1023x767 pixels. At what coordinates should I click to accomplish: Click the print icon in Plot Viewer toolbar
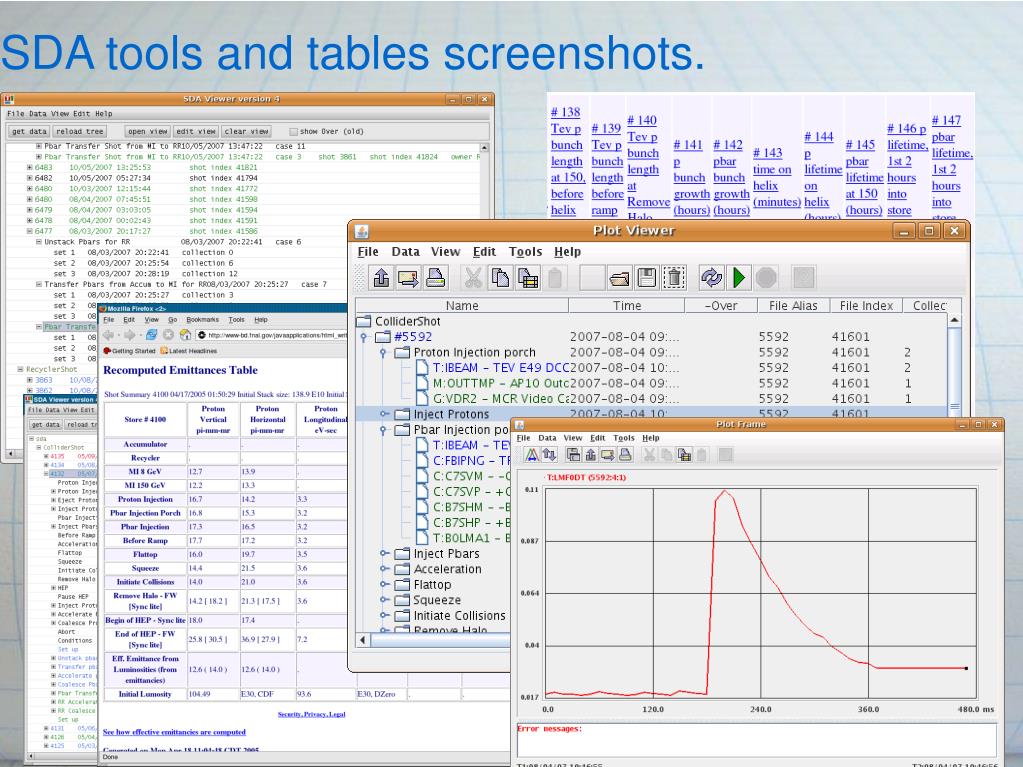[x=435, y=278]
